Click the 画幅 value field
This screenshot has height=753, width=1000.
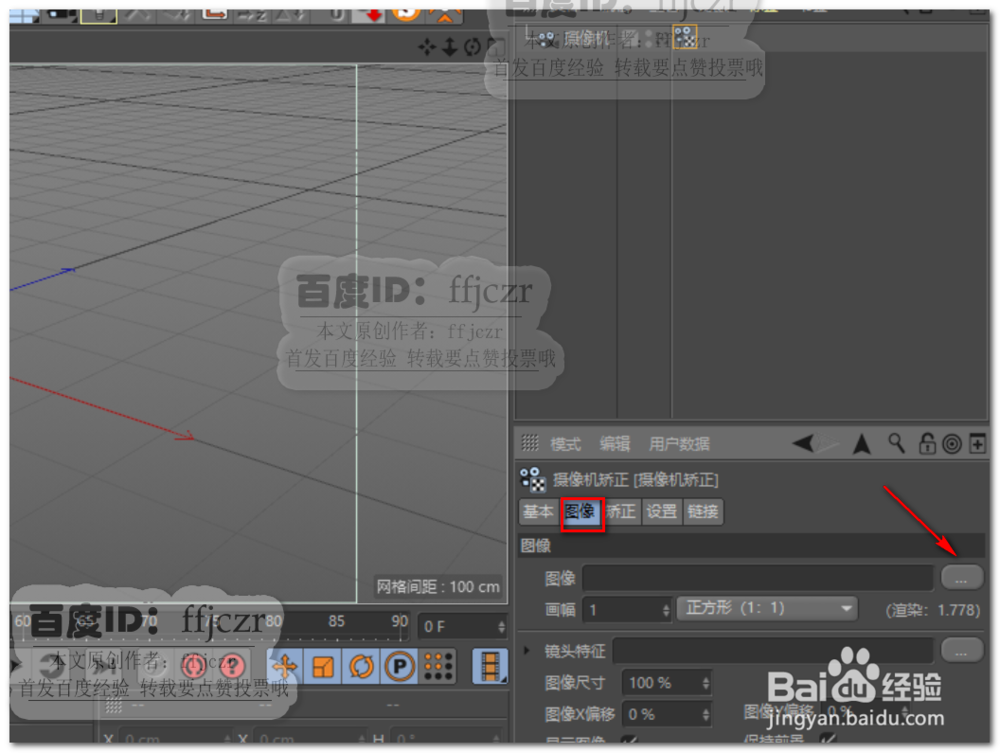pyautogui.click(x=622, y=610)
